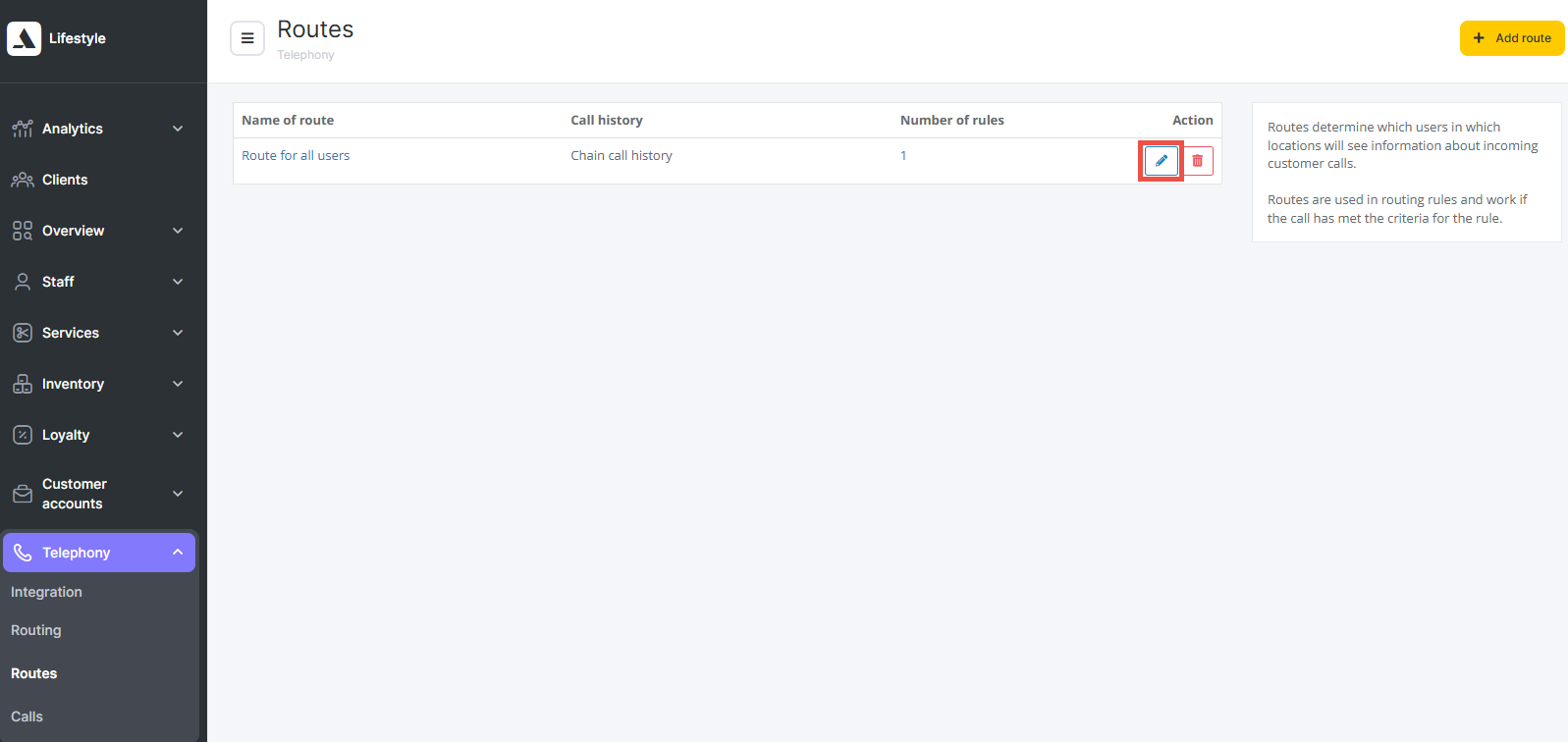Open the Integration submenu item
This screenshot has width=1568, height=742.
pyautogui.click(x=46, y=592)
